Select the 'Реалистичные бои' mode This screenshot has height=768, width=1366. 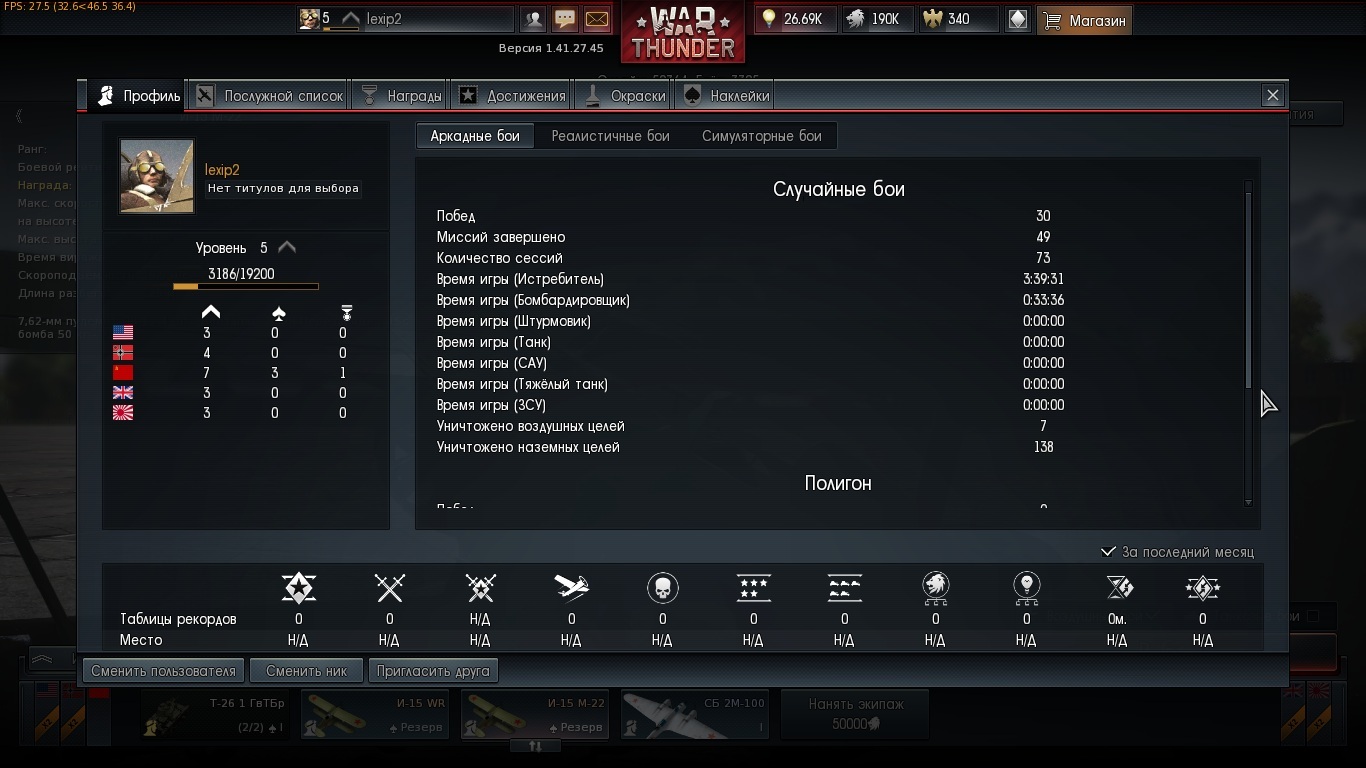pos(610,136)
